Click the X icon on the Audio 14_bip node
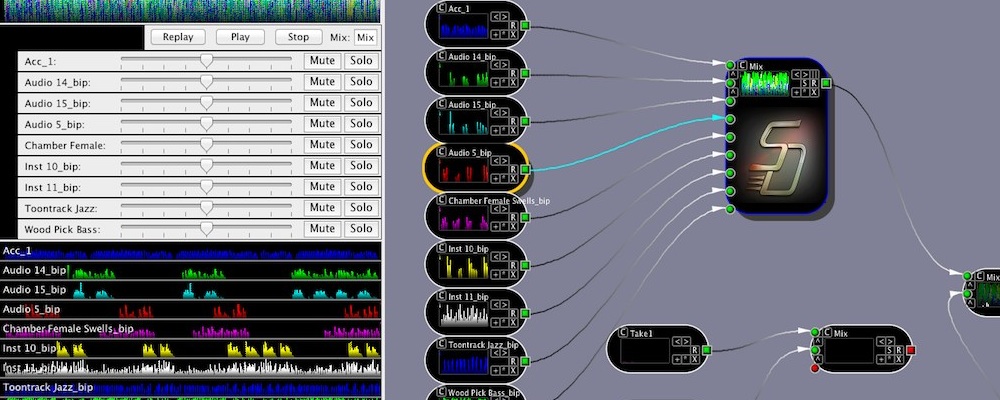1000x400 pixels. [x=513, y=83]
